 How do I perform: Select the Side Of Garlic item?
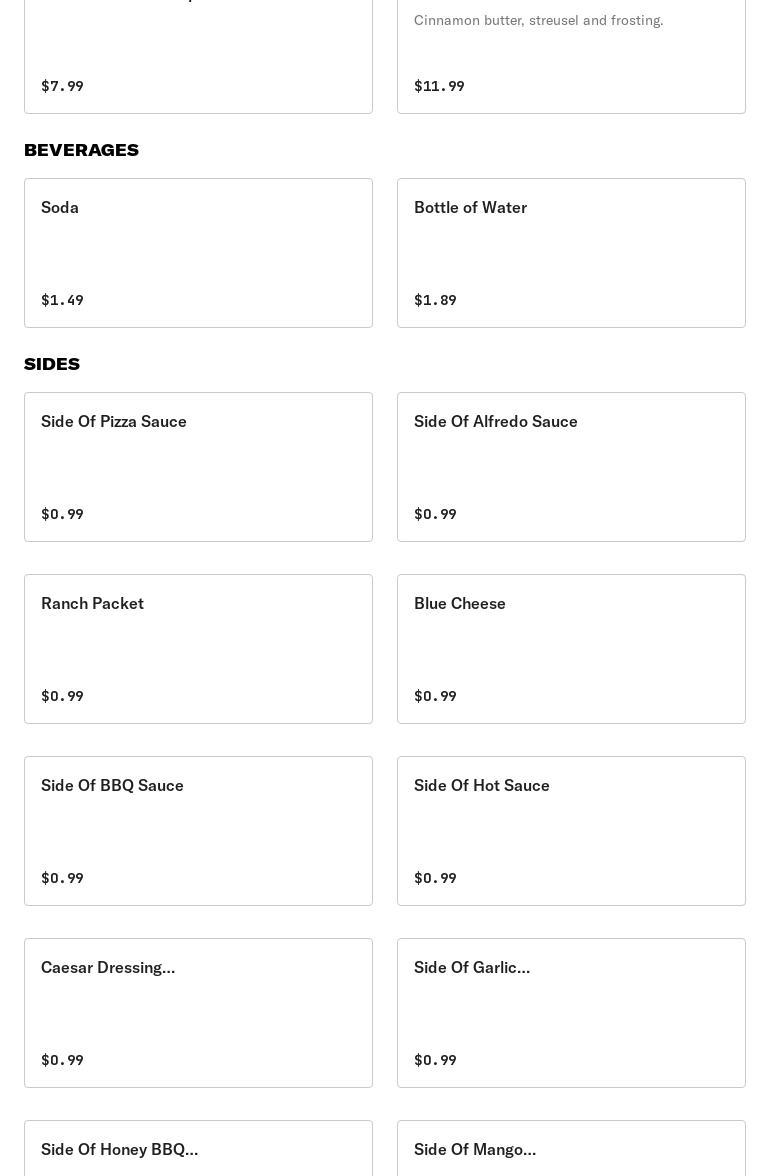pyautogui.click(x=571, y=1012)
